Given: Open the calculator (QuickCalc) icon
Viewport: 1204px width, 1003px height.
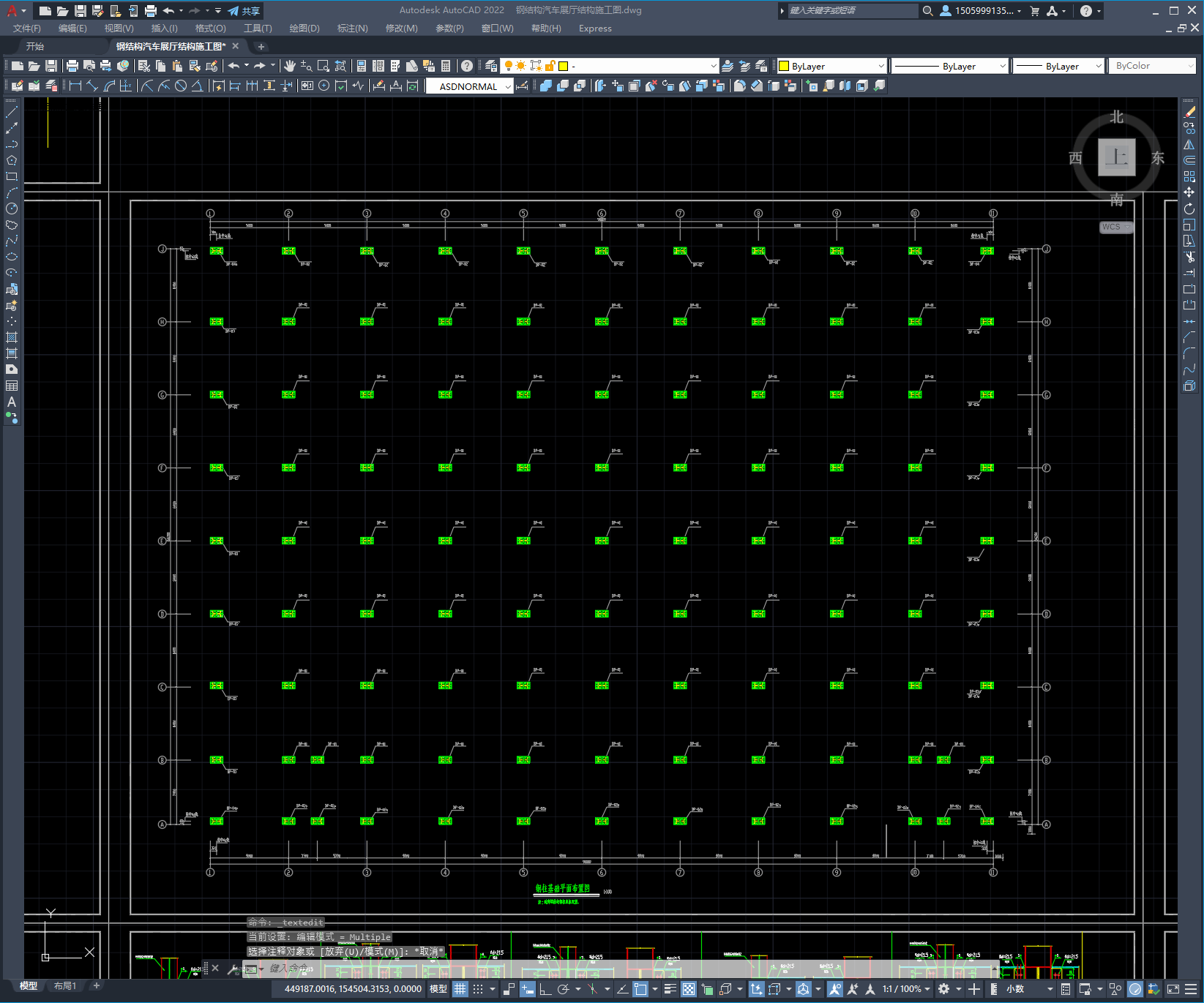Looking at the screenshot, I should coord(446,66).
